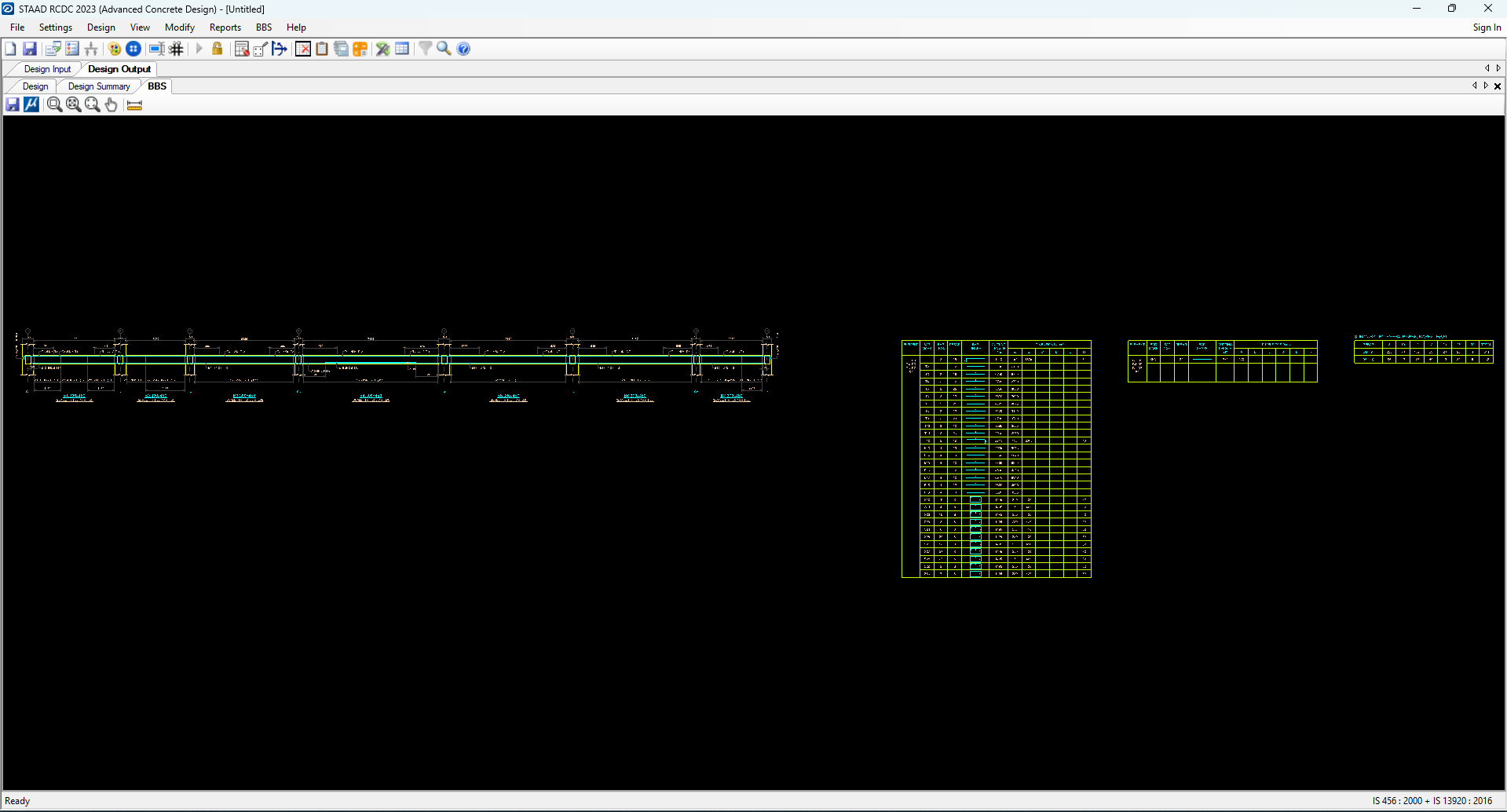Click the magnifying glass search icon in main toolbar

tap(444, 49)
